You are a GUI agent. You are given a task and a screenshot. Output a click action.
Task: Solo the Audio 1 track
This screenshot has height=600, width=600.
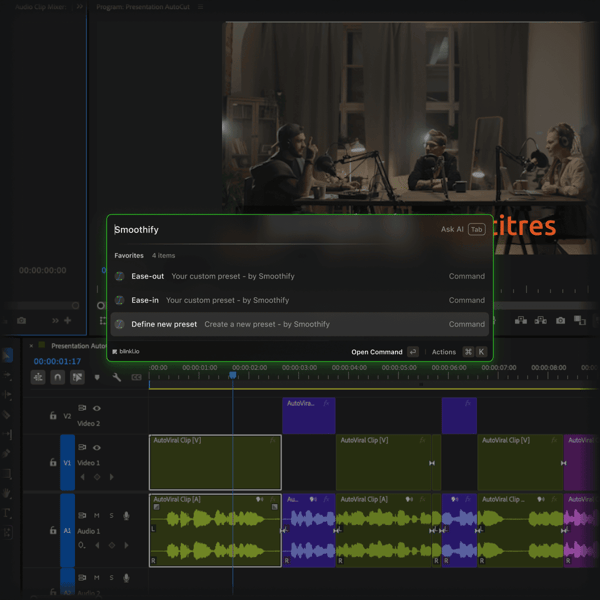pyautogui.click(x=111, y=516)
